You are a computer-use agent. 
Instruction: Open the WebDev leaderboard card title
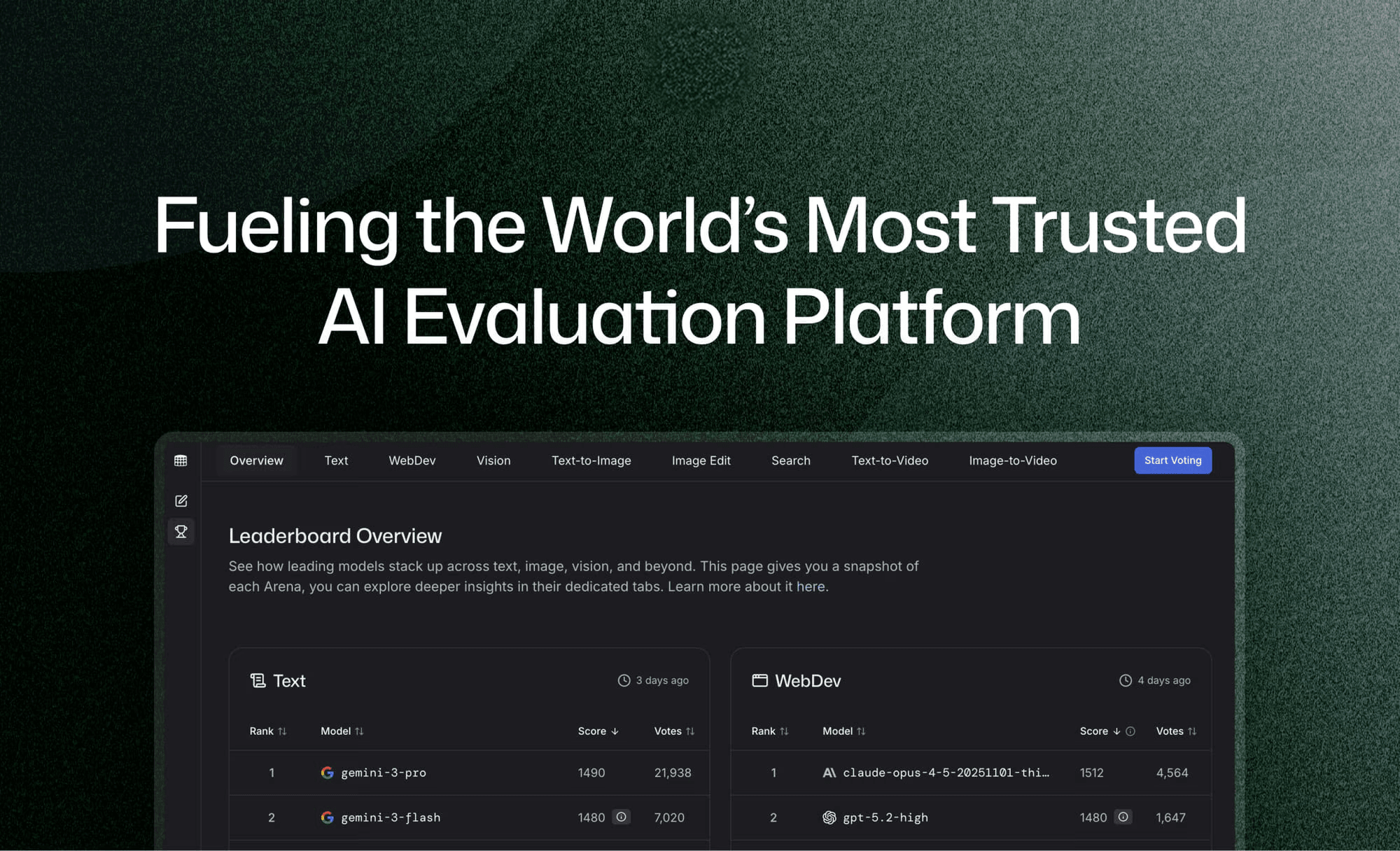click(x=808, y=680)
